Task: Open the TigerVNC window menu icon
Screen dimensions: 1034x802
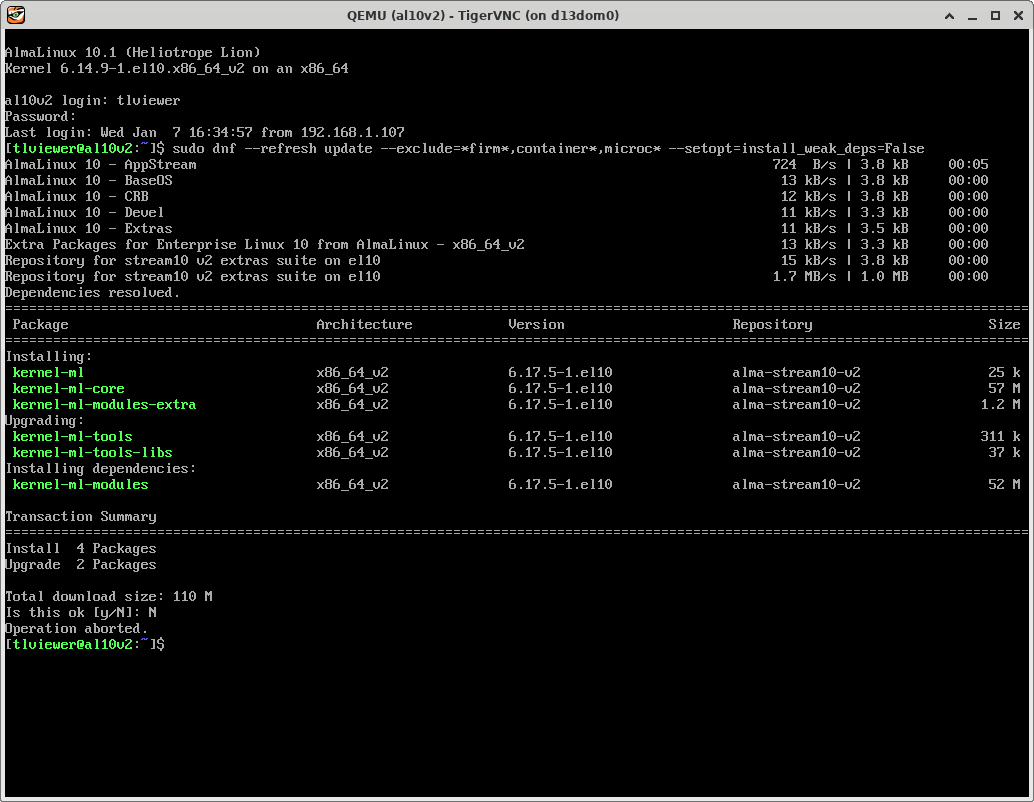Action: pos(15,15)
